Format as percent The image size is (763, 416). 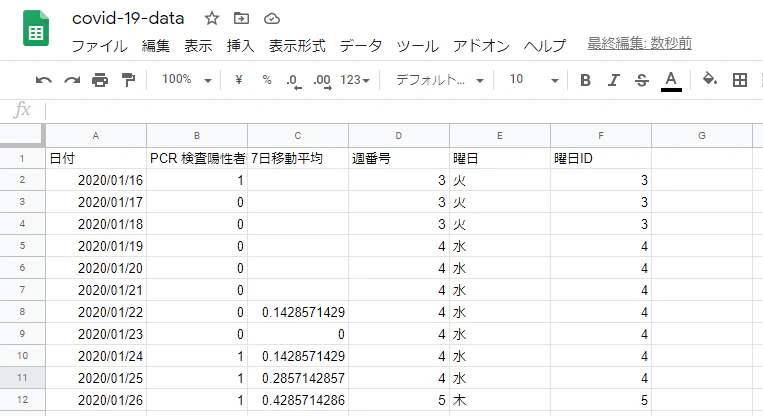pyautogui.click(x=267, y=80)
